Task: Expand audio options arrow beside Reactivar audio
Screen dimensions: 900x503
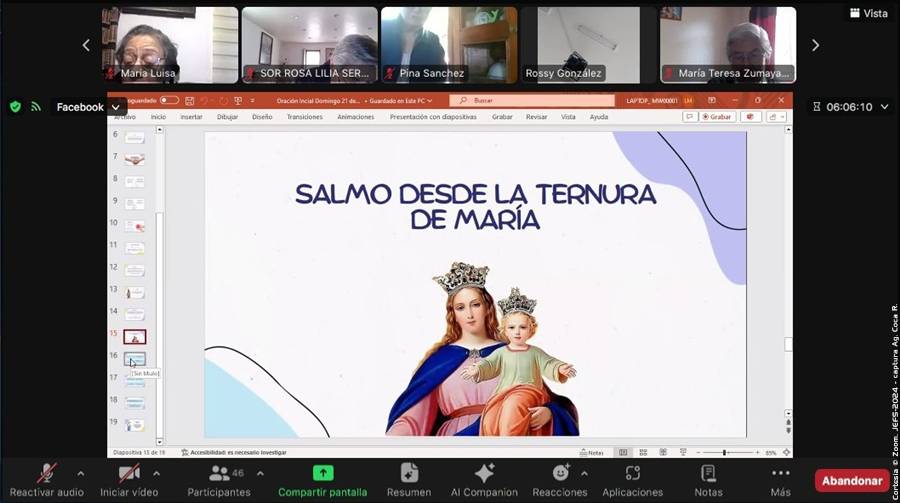Action: click(80, 474)
